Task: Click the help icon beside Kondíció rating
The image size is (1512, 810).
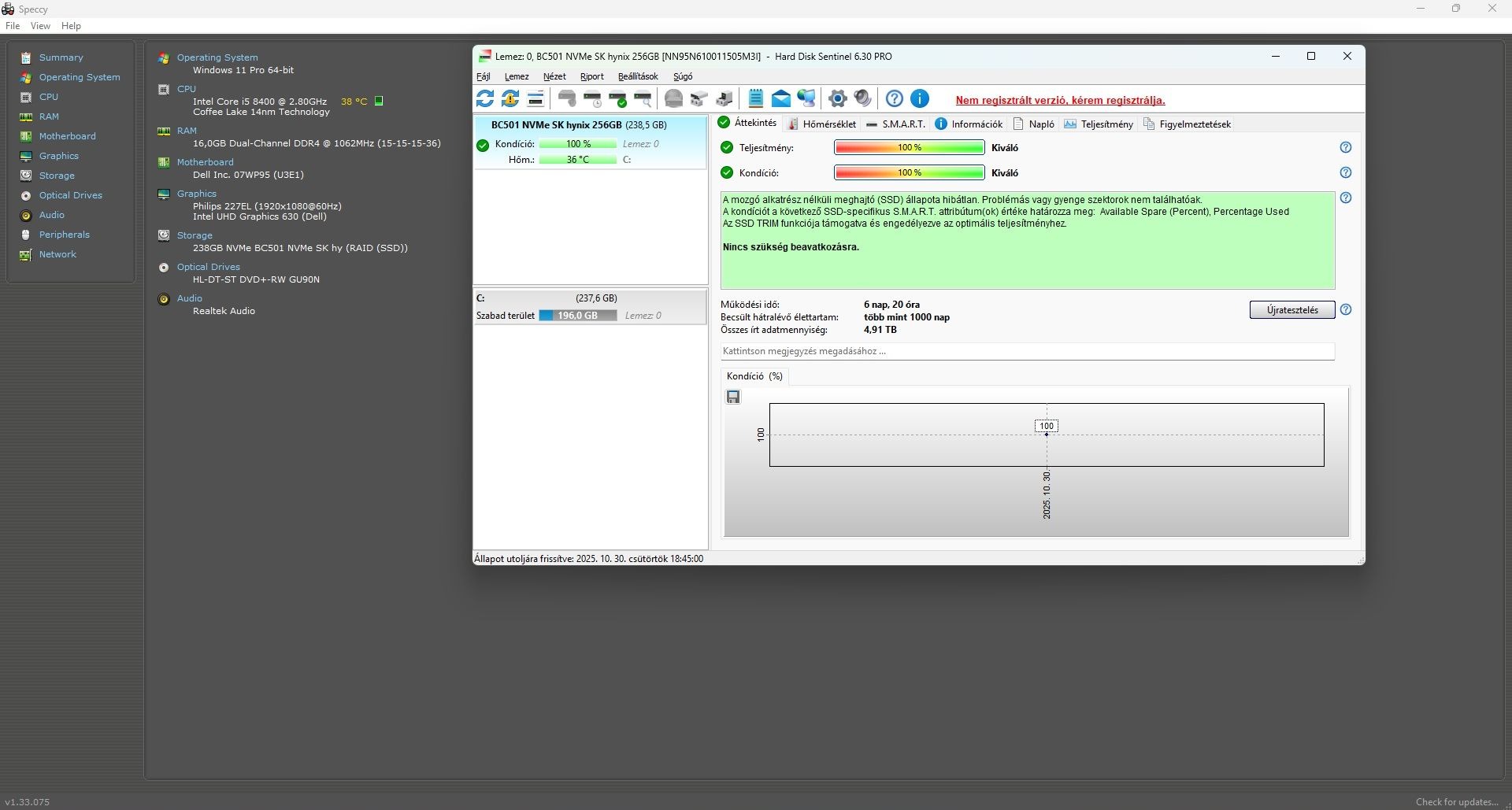Action: 1346,172
